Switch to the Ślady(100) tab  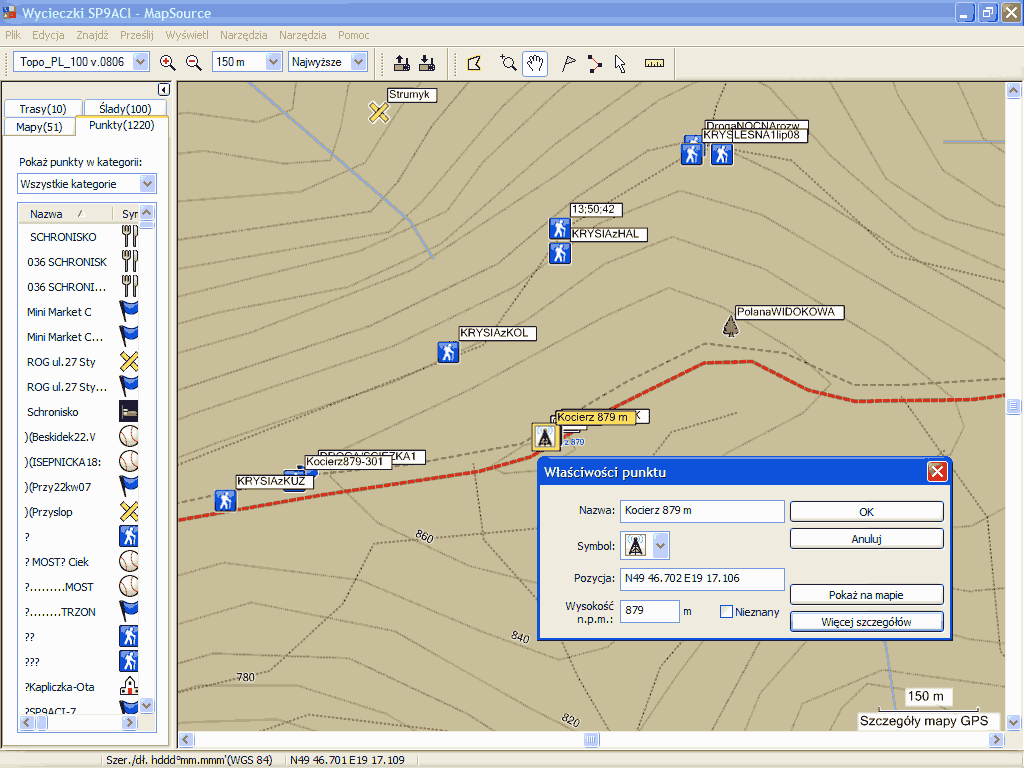coord(125,108)
